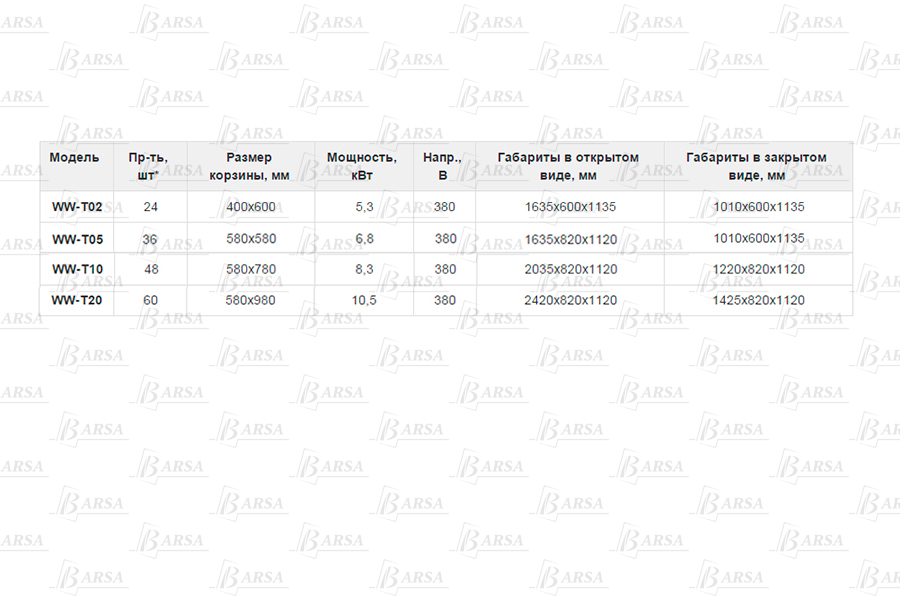Select the 5,3 kW power value
Image resolution: width=900 pixels, height=600 pixels.
363,207
